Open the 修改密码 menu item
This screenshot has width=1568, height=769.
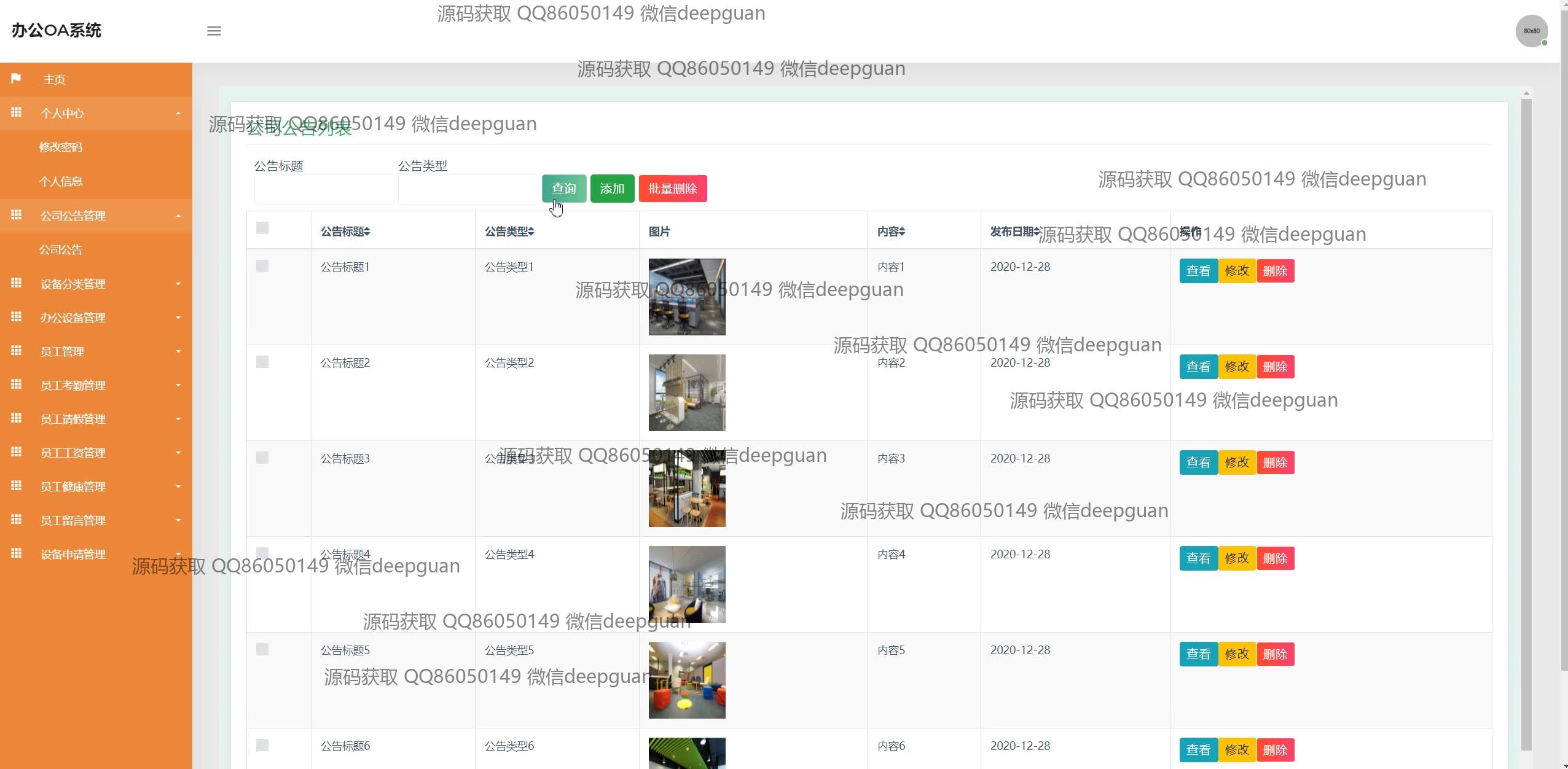pyautogui.click(x=60, y=147)
